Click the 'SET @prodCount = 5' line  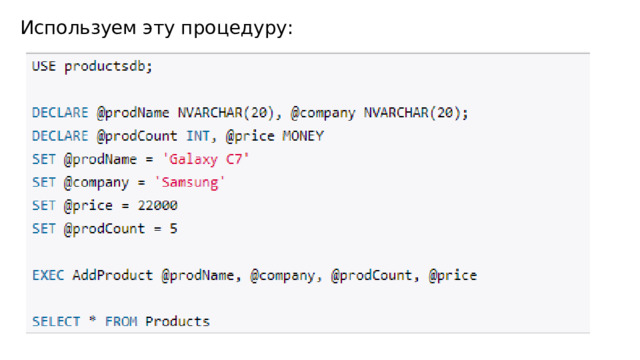pyautogui.click(x=105, y=229)
